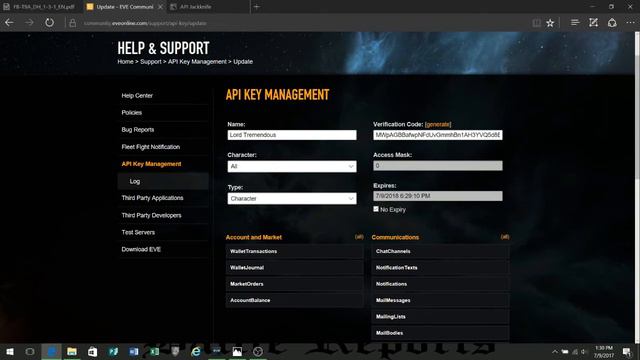Launch Word from the taskbar

pos(134,351)
